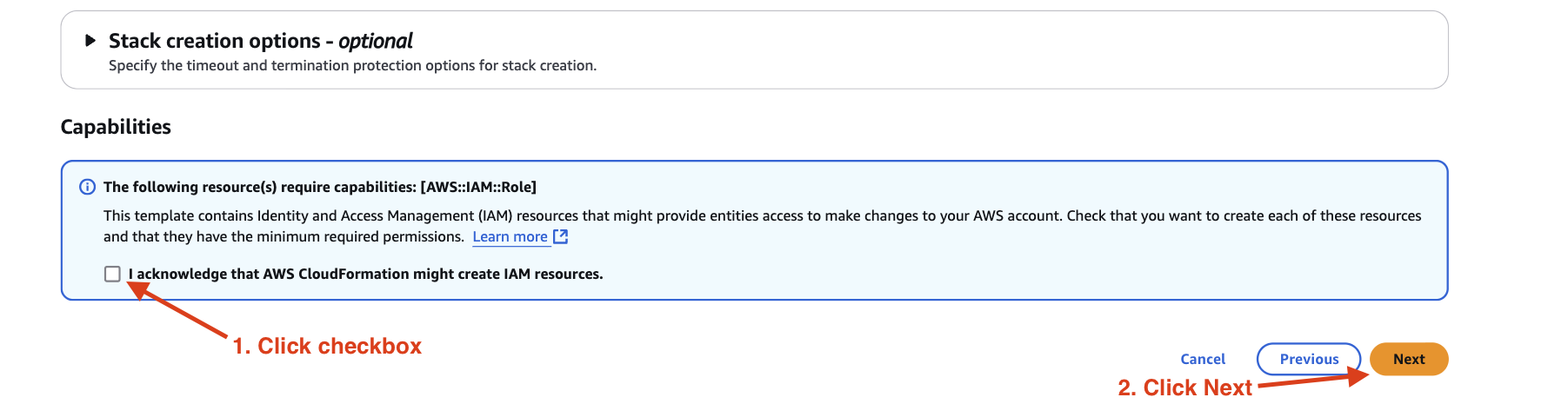Click the timeout and termination protection description
This screenshot has width=1568, height=404.
[352, 66]
